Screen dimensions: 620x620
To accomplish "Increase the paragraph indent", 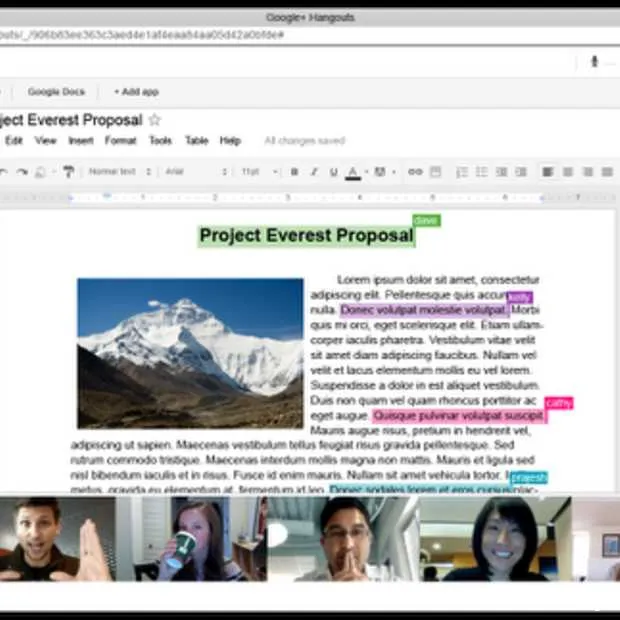I will [521, 172].
